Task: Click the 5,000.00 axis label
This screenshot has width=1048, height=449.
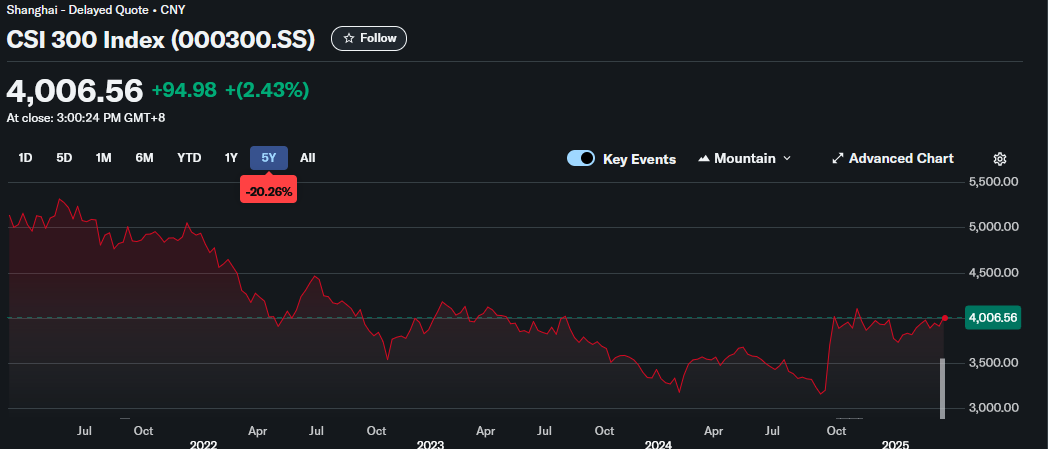Action: [994, 227]
